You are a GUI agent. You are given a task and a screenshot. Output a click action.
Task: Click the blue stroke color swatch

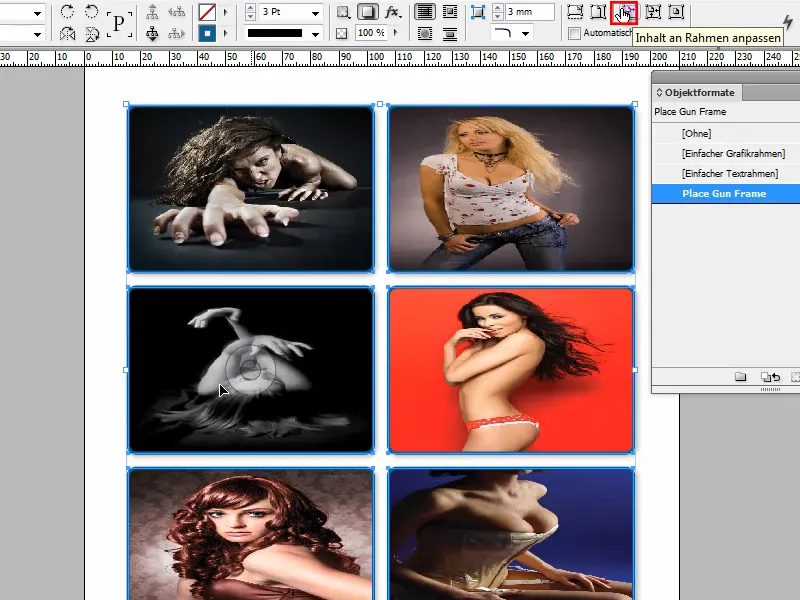click(x=207, y=34)
